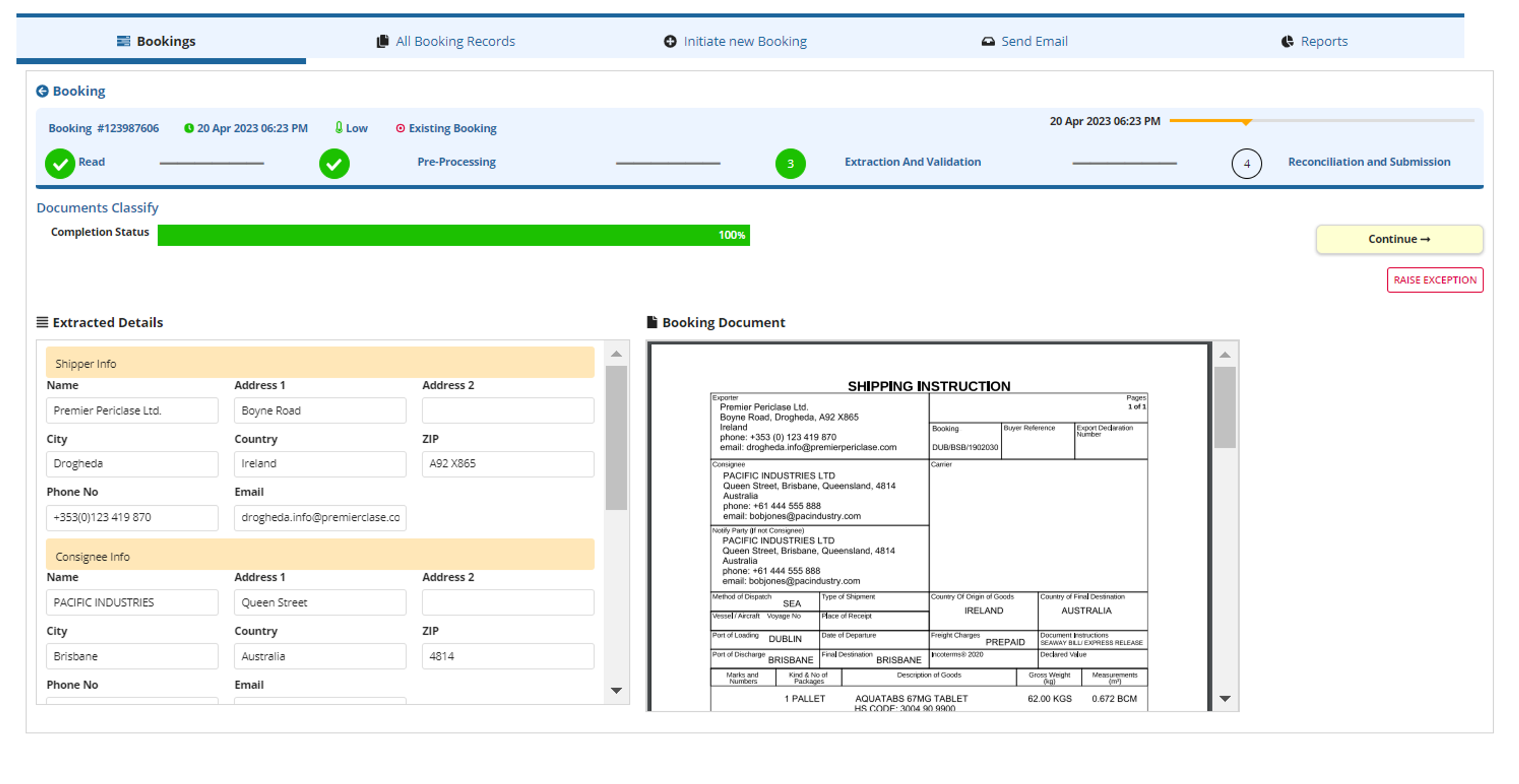Click the 100% completion label
1519x784 pixels.
731,235
